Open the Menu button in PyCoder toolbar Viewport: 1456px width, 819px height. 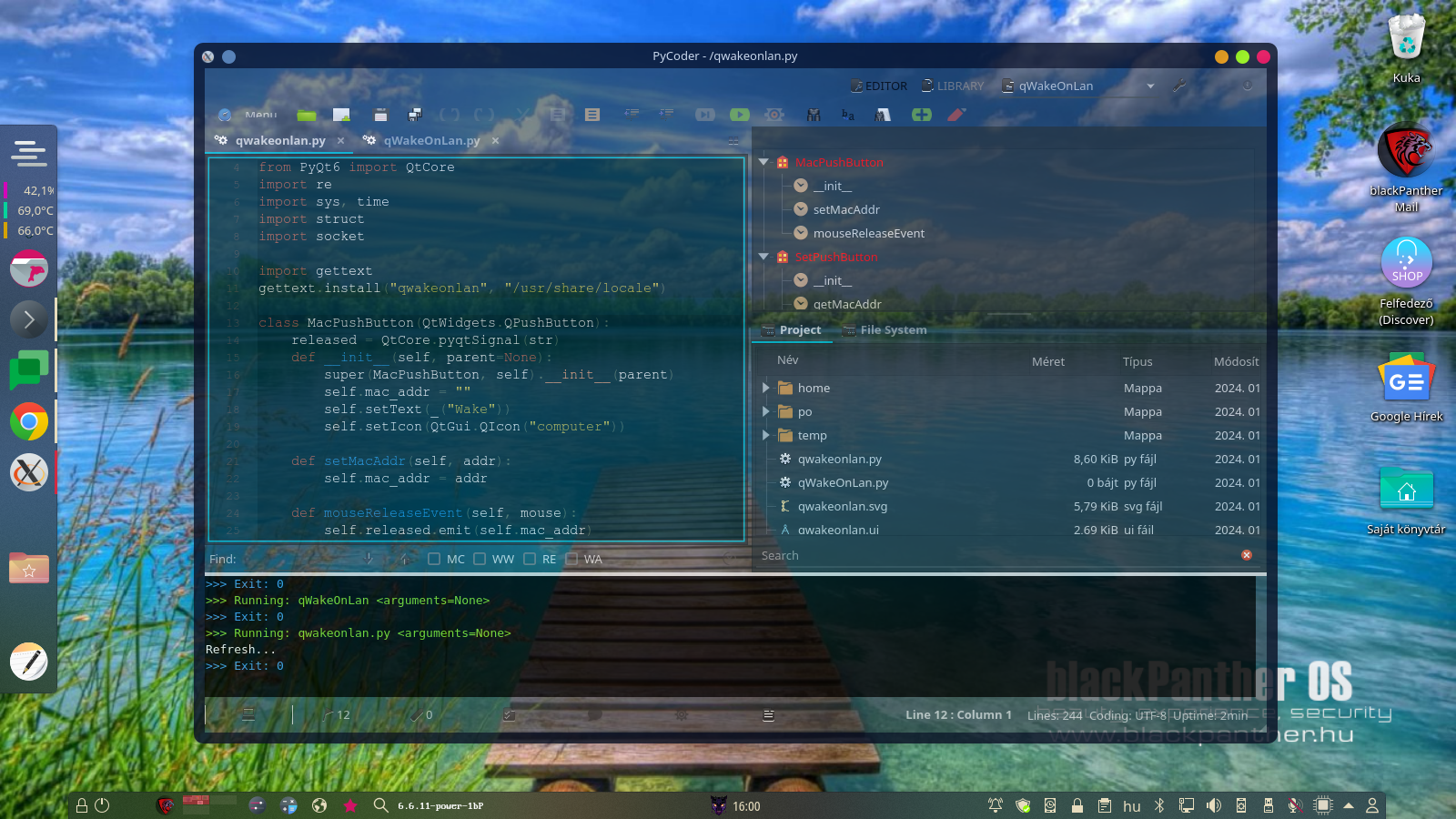click(x=248, y=115)
